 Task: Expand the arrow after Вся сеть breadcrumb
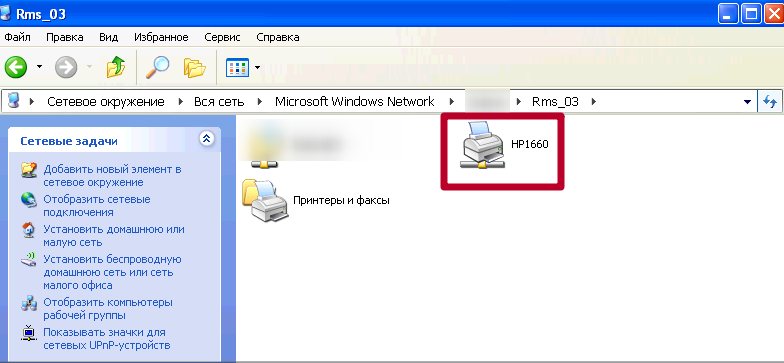click(x=260, y=102)
